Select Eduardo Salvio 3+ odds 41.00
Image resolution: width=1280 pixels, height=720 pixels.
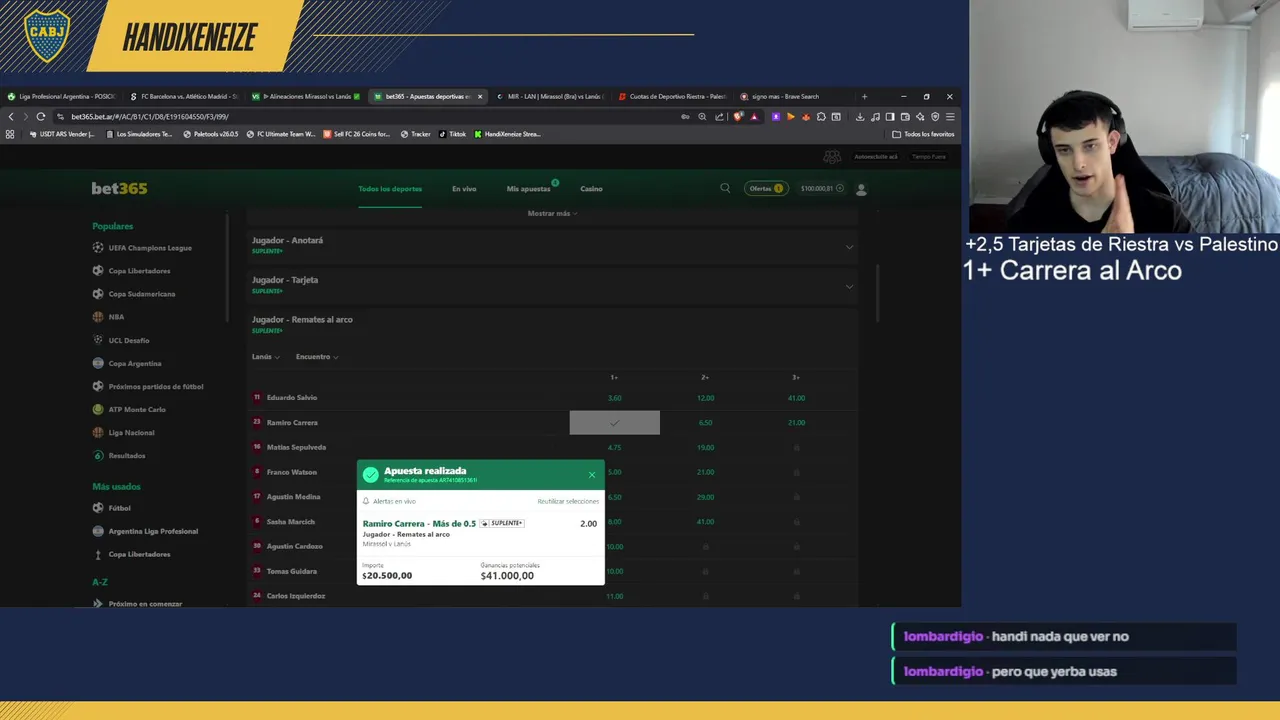(x=796, y=398)
